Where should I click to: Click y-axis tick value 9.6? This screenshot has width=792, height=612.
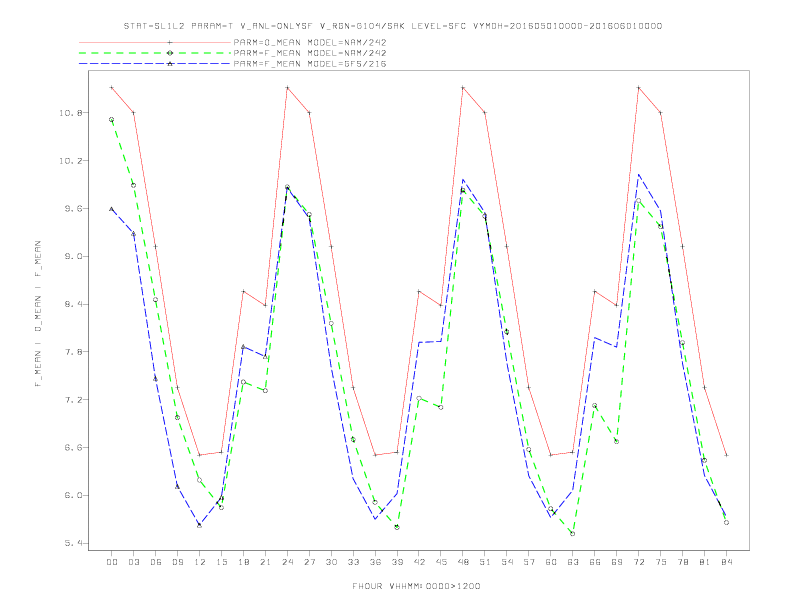click(x=74, y=209)
